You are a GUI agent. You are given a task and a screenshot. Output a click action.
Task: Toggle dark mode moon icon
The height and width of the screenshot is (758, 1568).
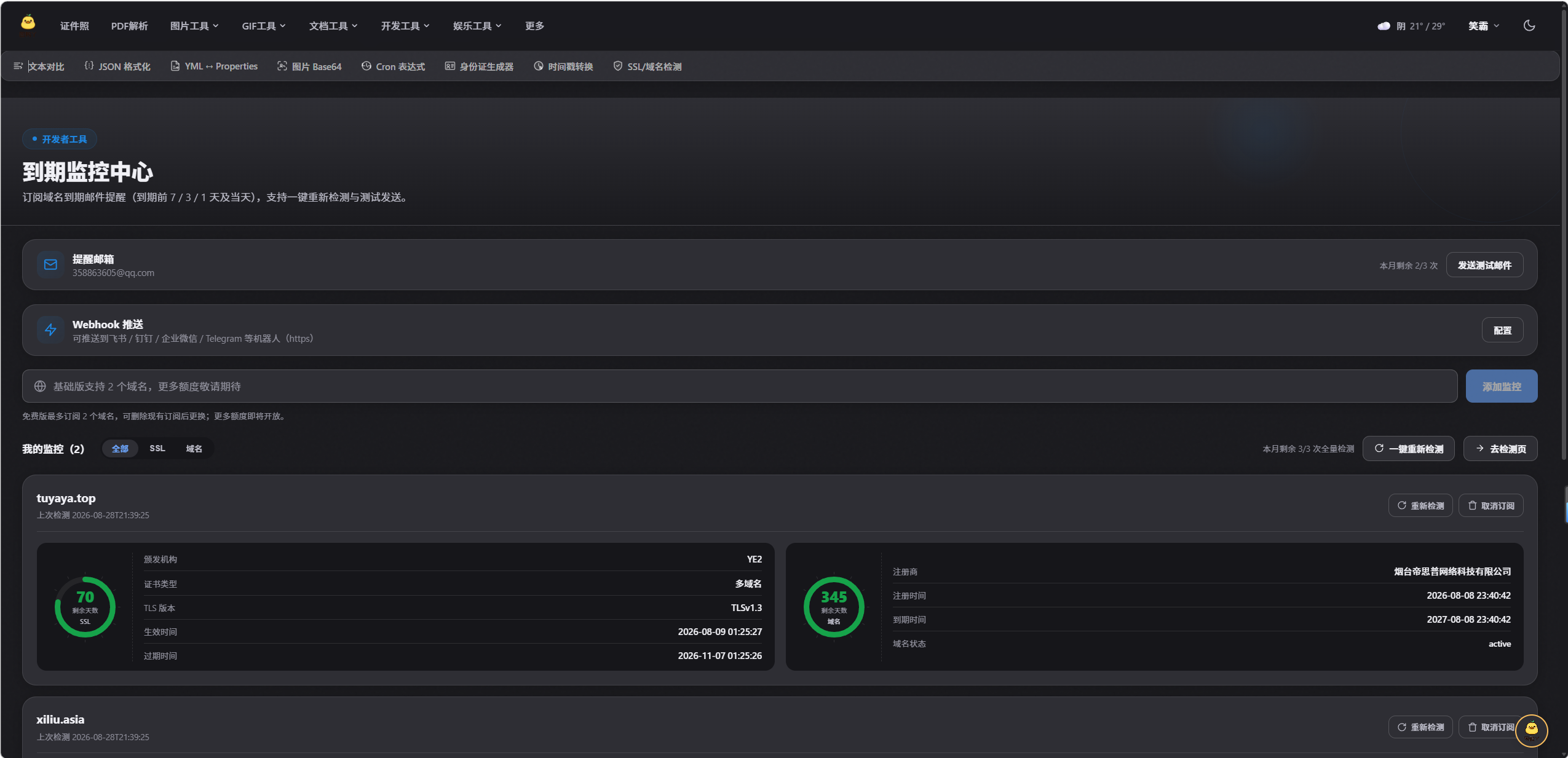click(x=1529, y=25)
